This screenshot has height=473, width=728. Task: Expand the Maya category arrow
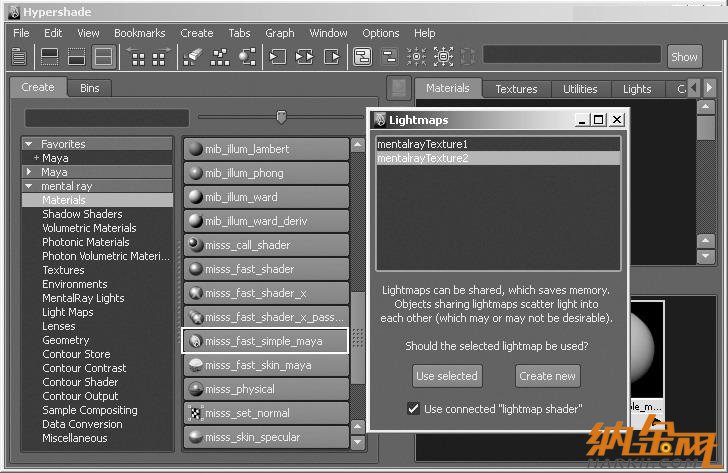click(29, 172)
